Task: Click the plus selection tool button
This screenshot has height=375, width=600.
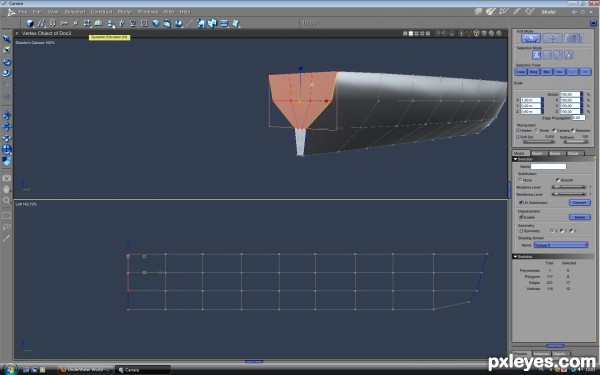Action: [x=585, y=72]
